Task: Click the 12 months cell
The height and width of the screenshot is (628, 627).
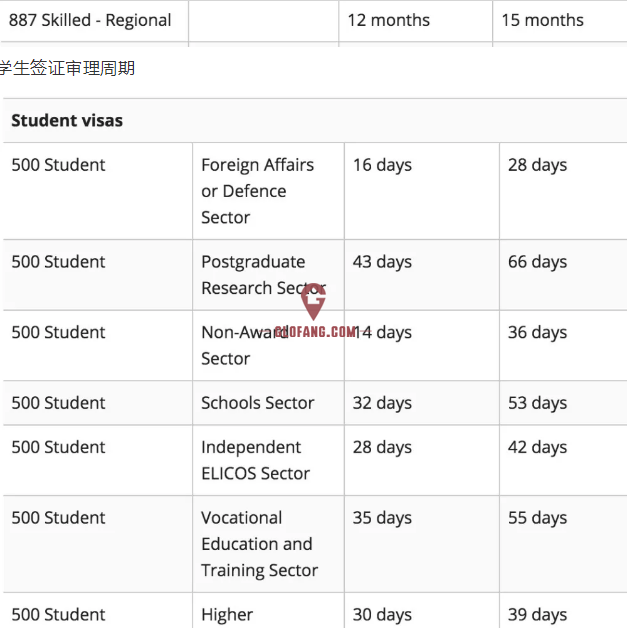Action: pos(416,20)
